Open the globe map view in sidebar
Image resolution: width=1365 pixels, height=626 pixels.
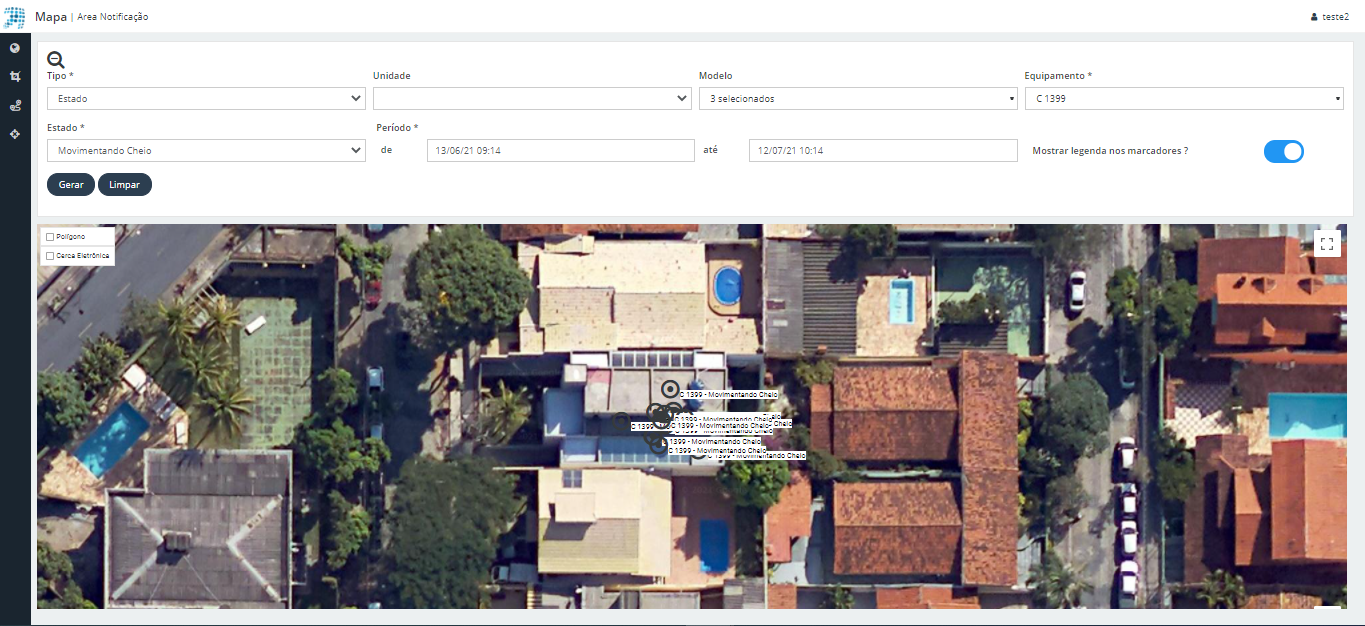tap(15, 48)
